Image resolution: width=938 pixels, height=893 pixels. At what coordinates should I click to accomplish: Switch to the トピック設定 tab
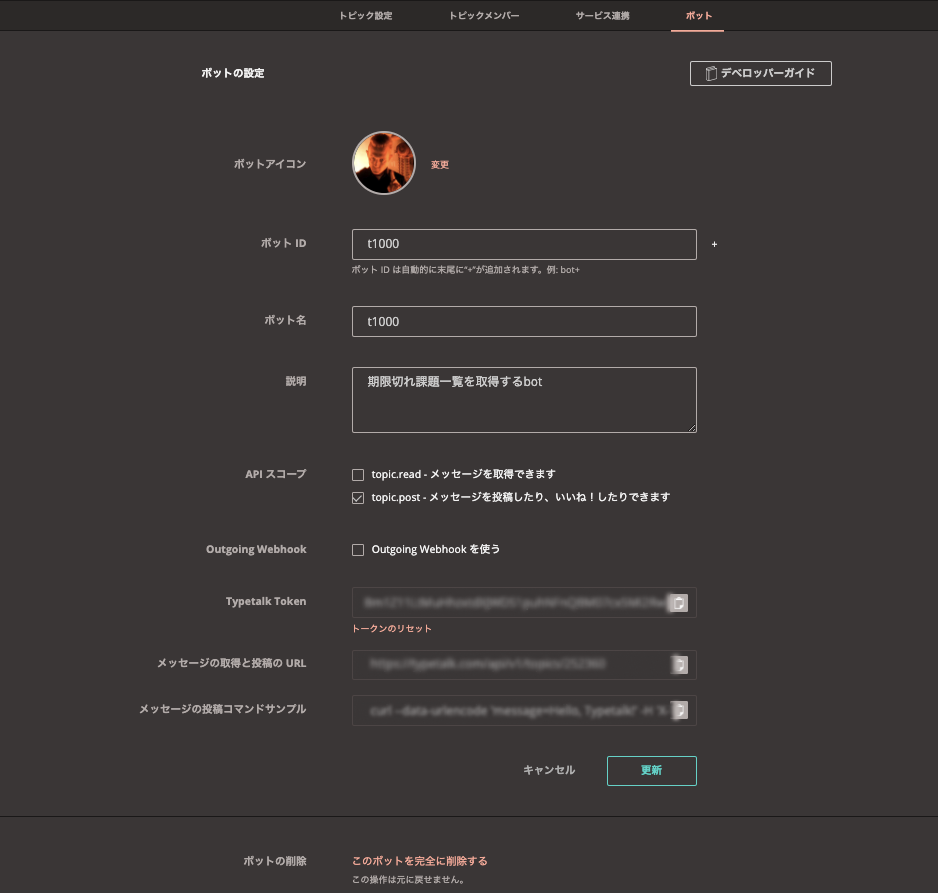(x=365, y=16)
